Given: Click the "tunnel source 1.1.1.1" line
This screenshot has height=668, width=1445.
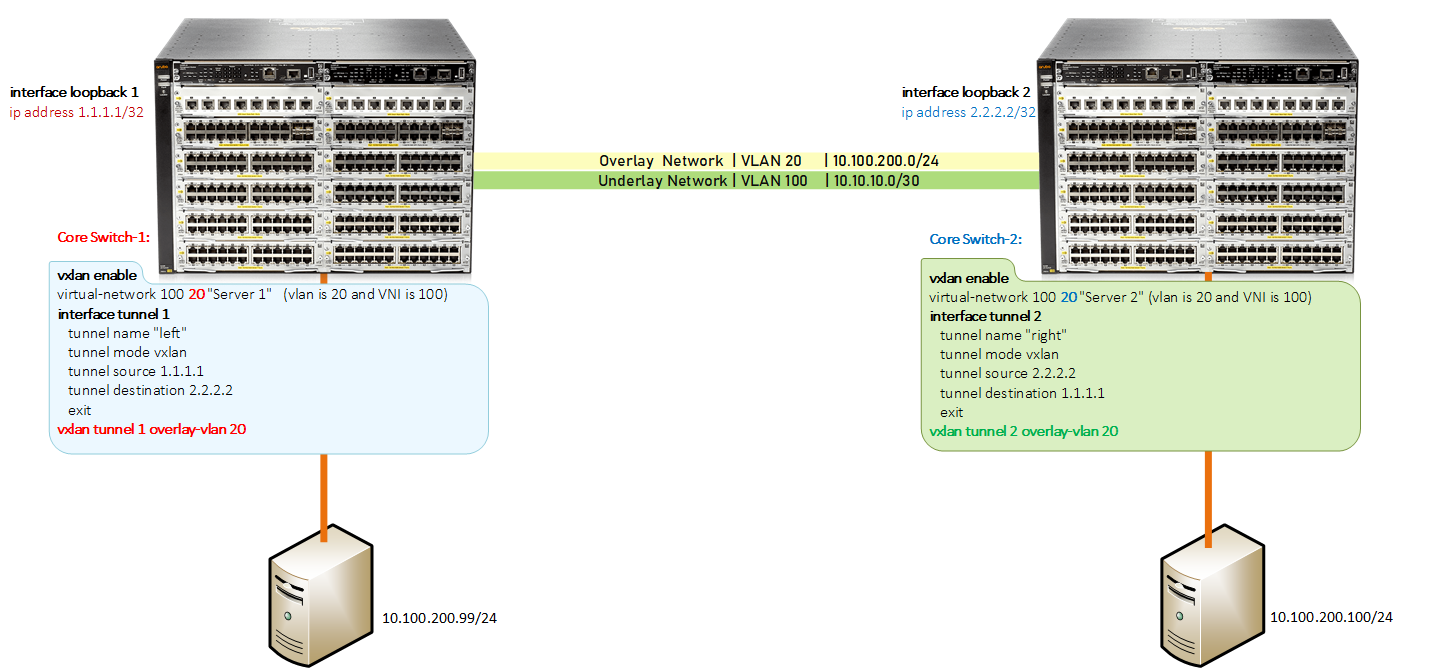Looking at the screenshot, I should (x=136, y=371).
